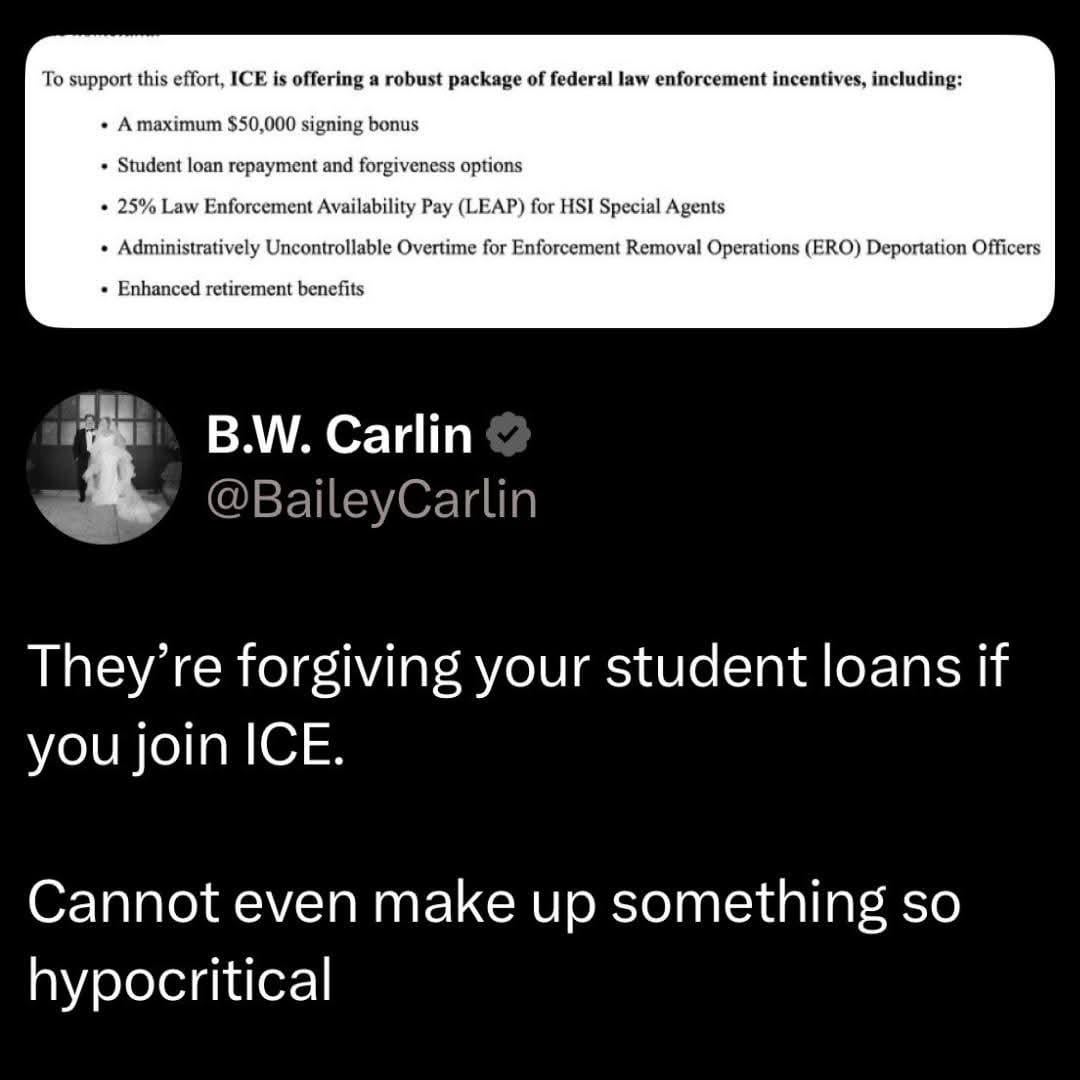Visit the @BaileyCarlin handle link
This screenshot has width=1080, height=1080.
coord(371,500)
